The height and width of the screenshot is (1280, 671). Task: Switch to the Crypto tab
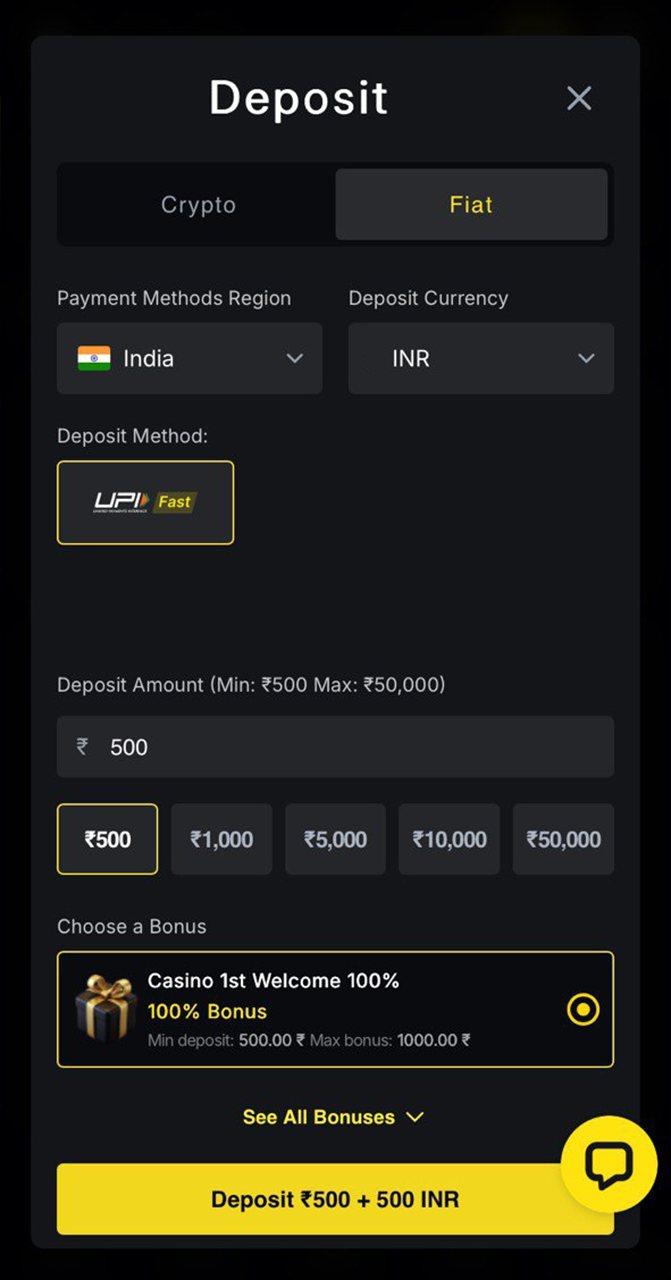point(197,204)
